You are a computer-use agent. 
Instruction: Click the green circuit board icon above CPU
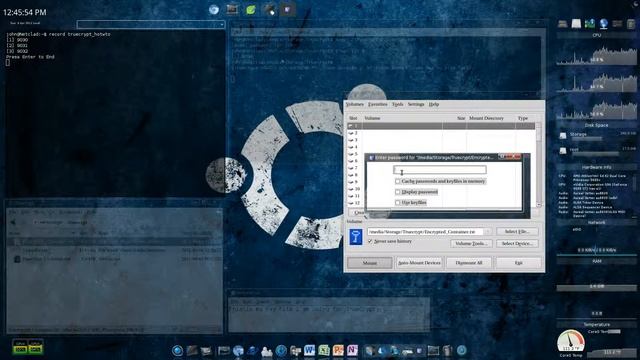590,24
